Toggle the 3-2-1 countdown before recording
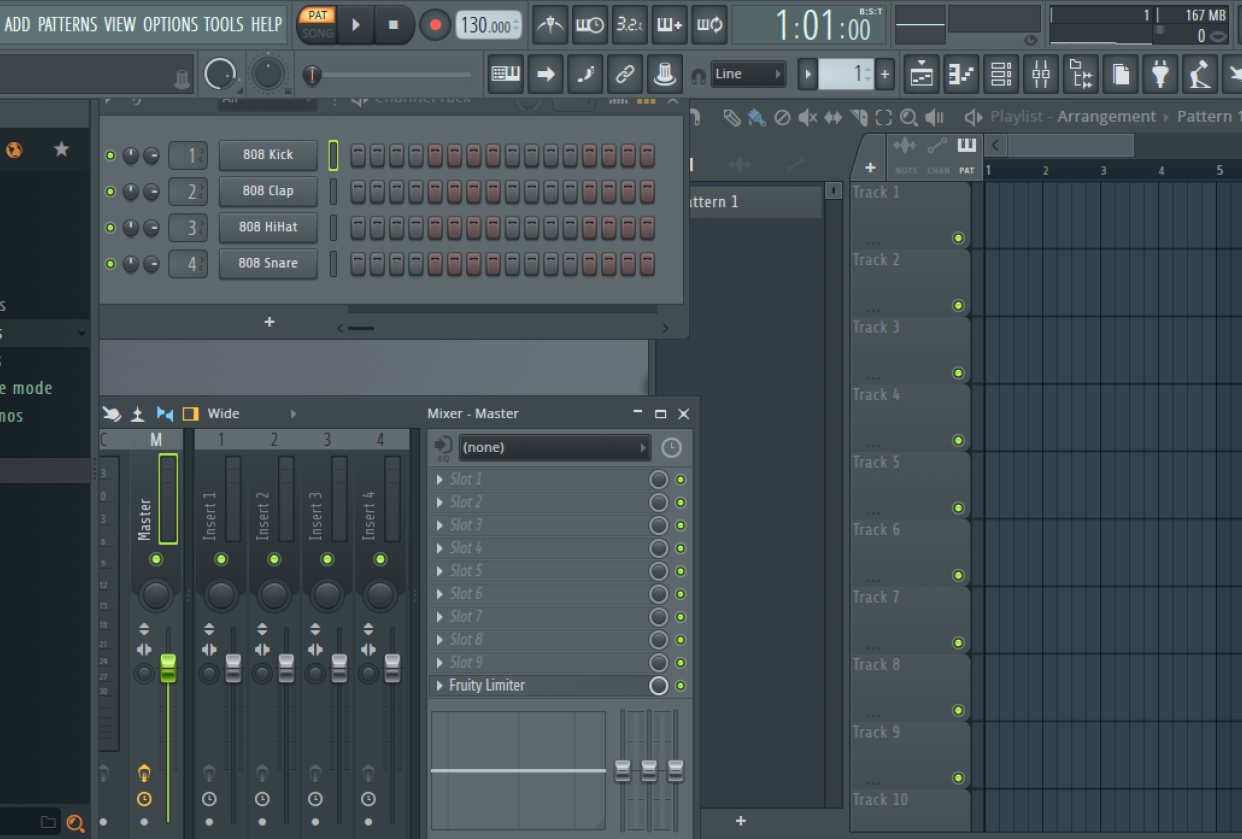Screen dimensions: 1242x839 click(630, 25)
